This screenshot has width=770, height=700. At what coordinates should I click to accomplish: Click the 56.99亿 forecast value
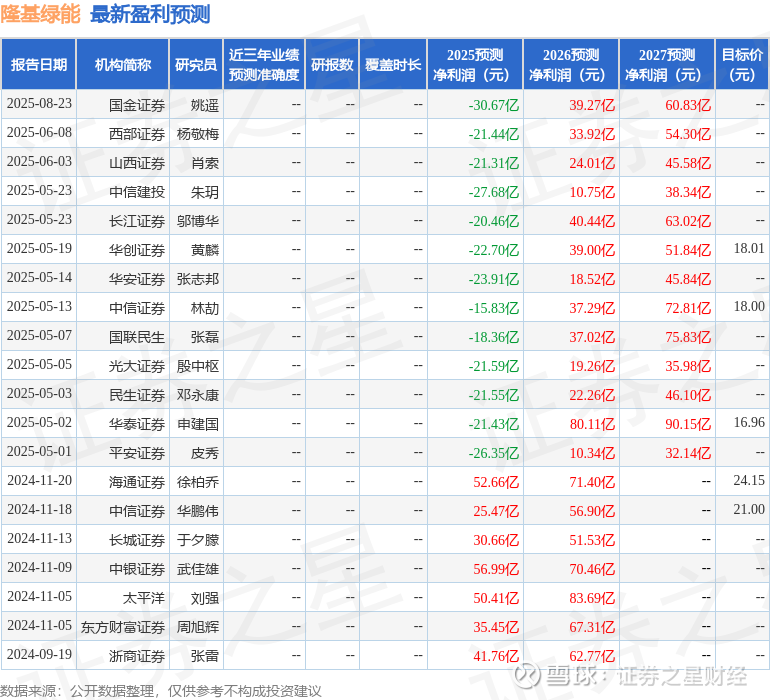click(x=496, y=569)
